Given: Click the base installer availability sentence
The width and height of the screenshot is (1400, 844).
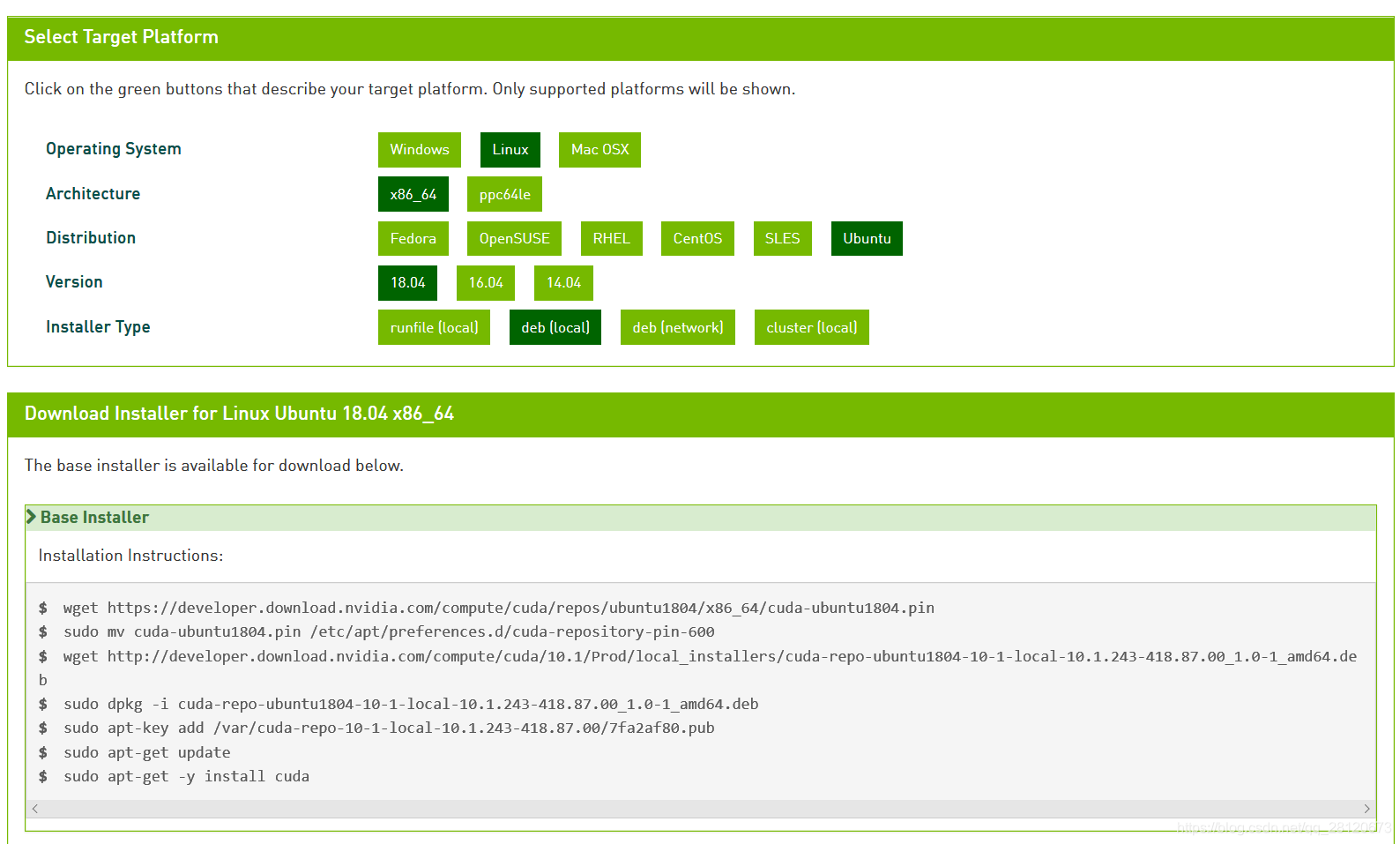Looking at the screenshot, I should (213, 465).
